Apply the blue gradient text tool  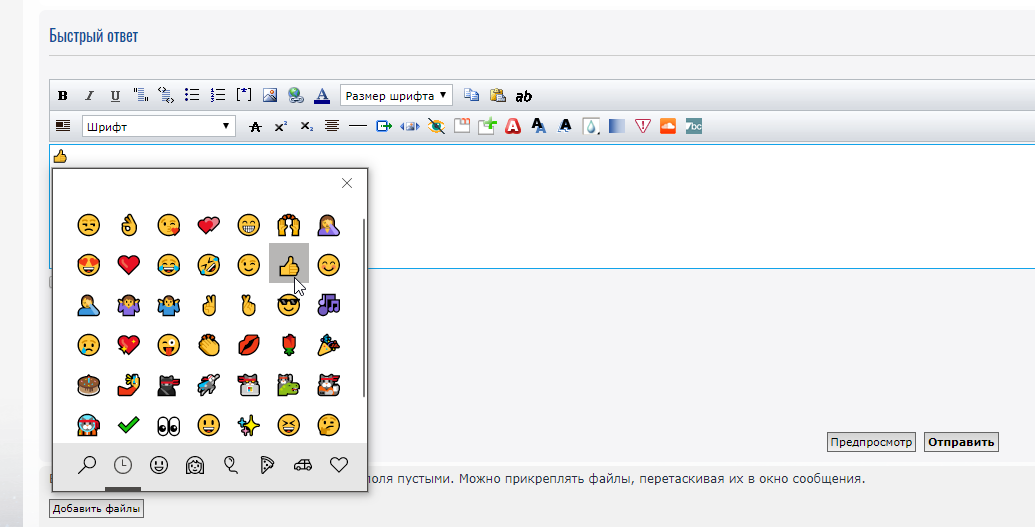[x=617, y=125]
